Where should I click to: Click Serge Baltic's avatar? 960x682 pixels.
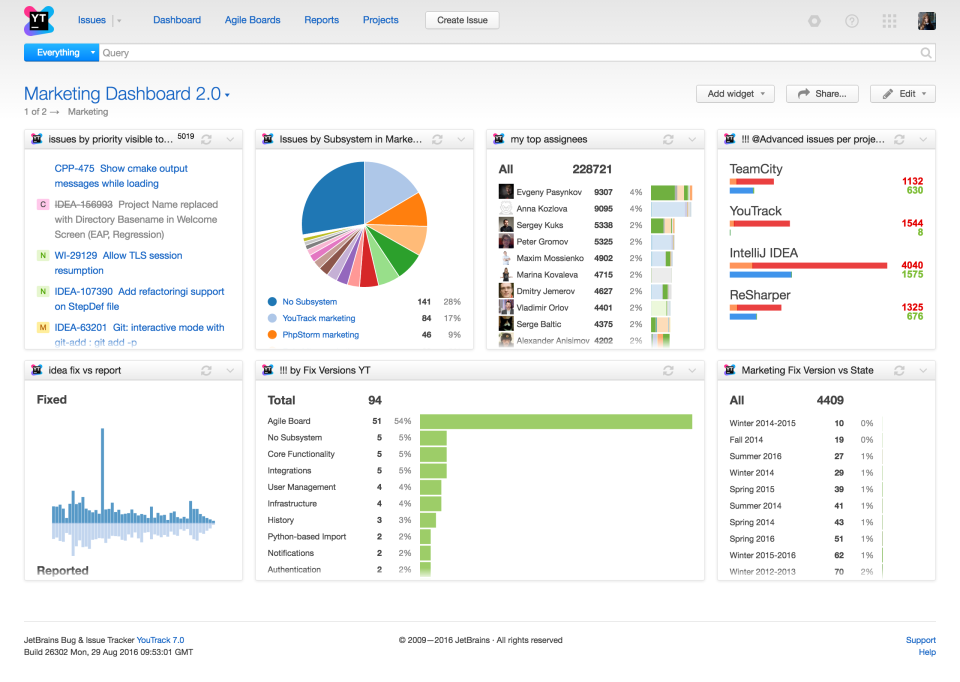click(x=506, y=324)
